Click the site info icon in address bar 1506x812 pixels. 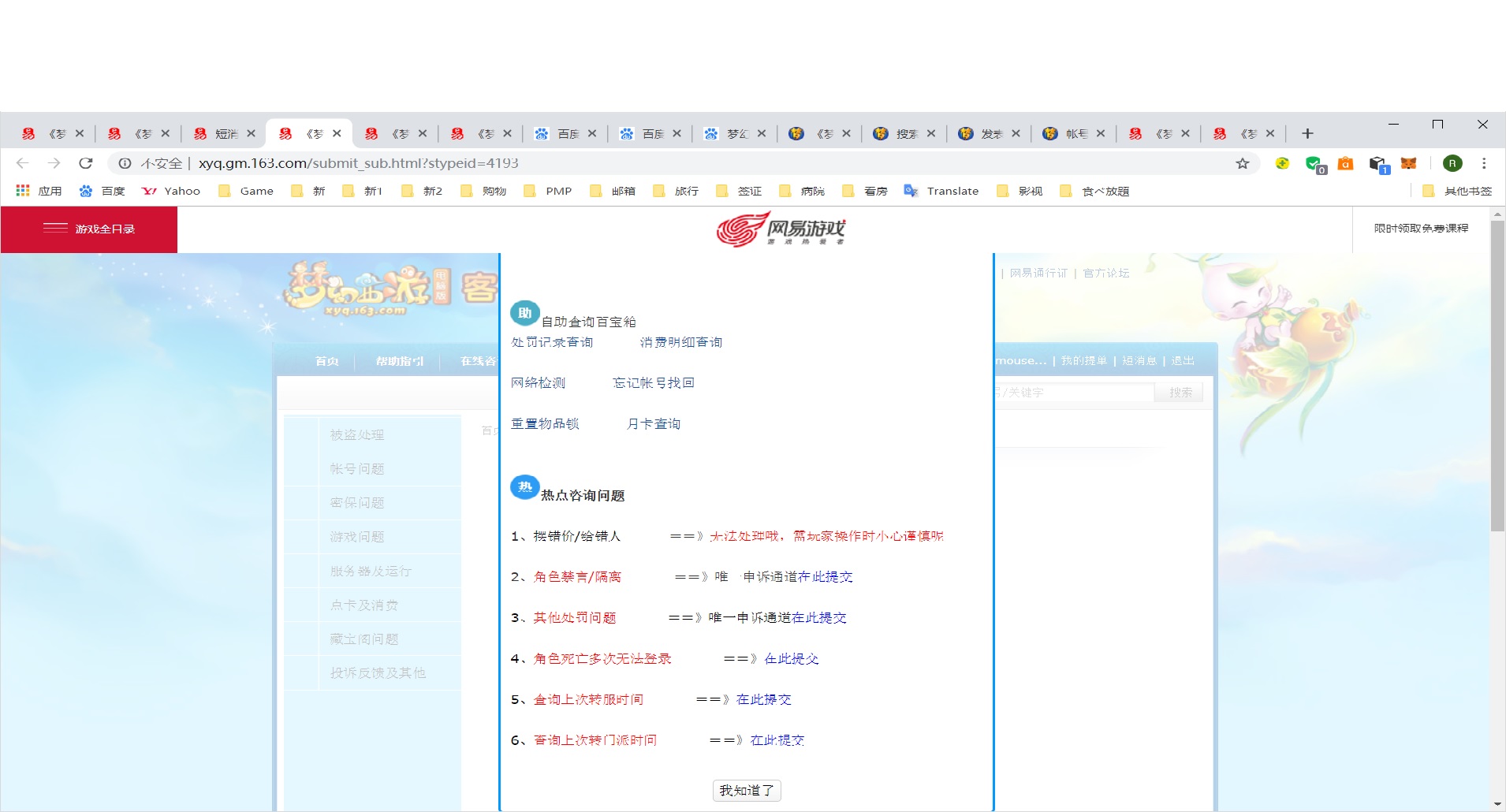[125, 163]
